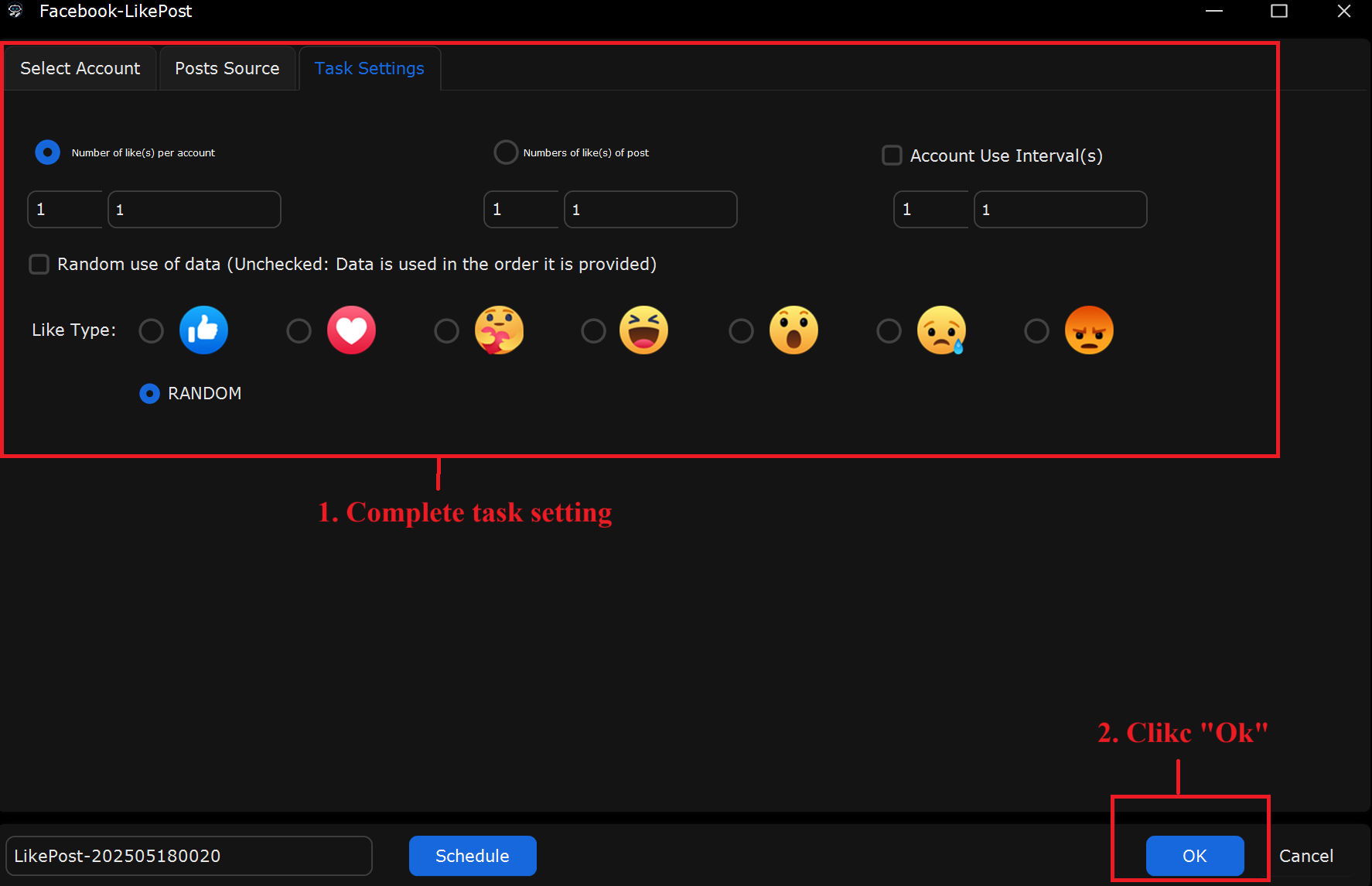Open the Task Settings tab

pyautogui.click(x=370, y=68)
